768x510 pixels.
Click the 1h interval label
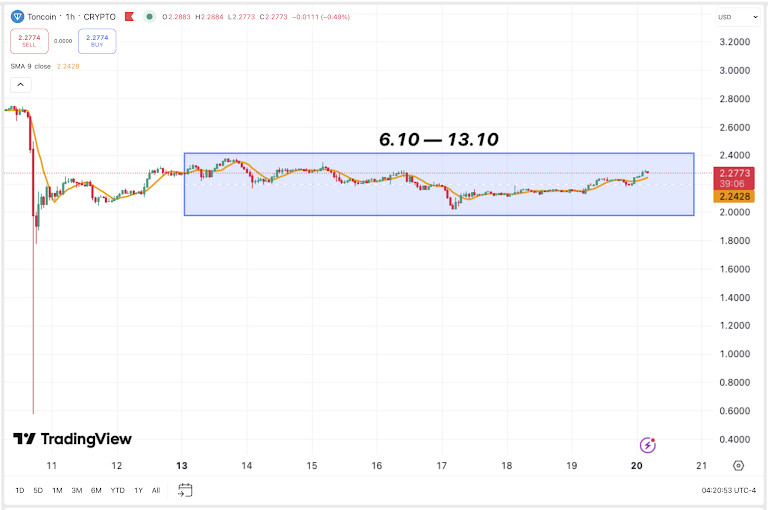(x=70, y=17)
